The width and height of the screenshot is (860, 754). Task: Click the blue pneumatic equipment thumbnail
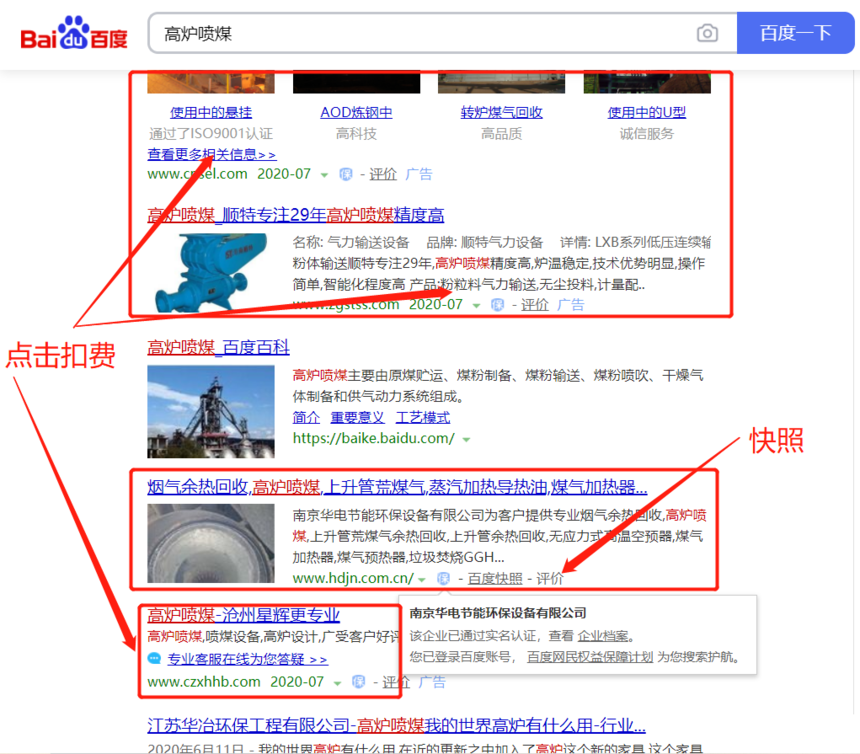click(211, 273)
